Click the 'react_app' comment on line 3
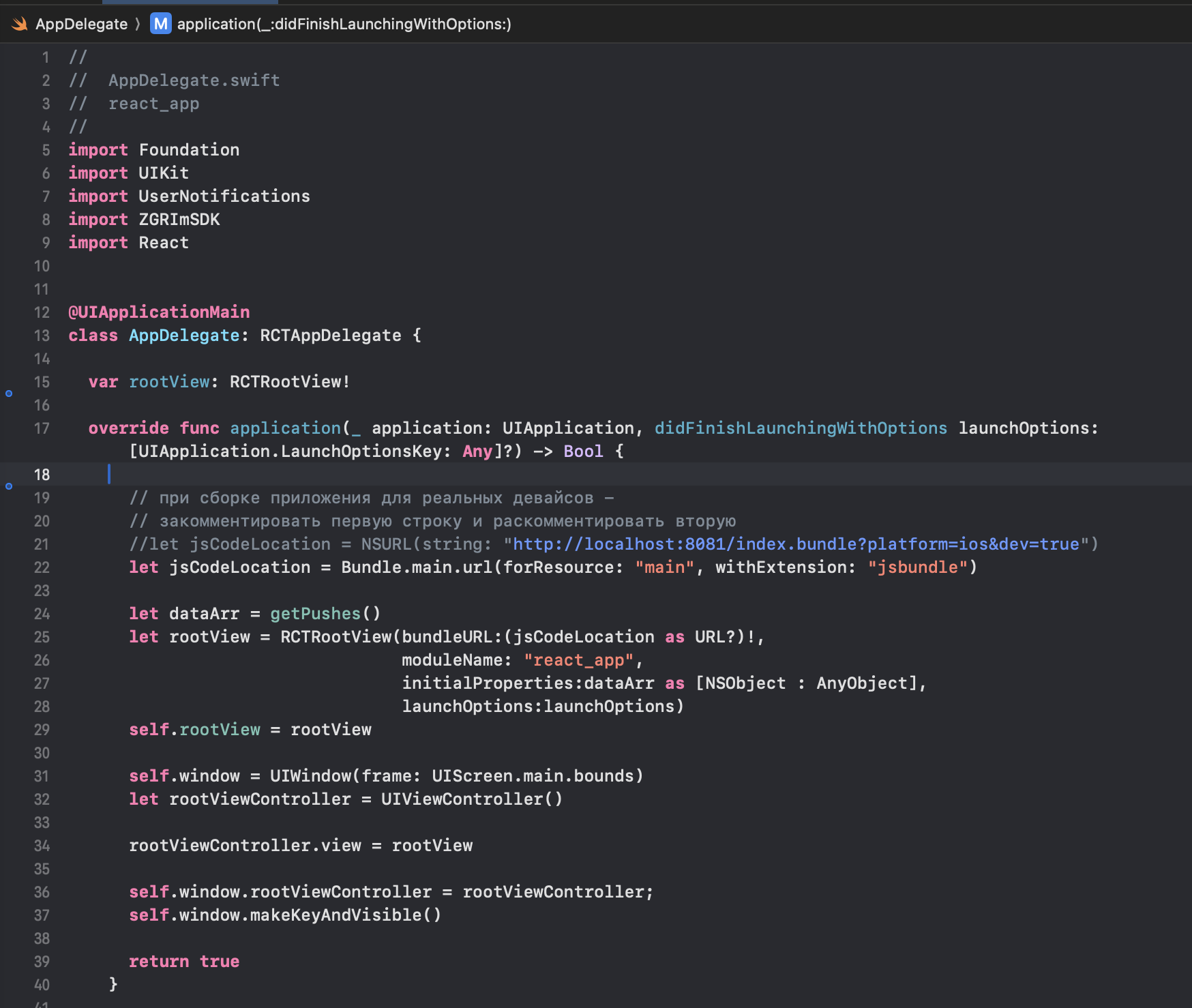1192x1008 pixels. point(154,104)
